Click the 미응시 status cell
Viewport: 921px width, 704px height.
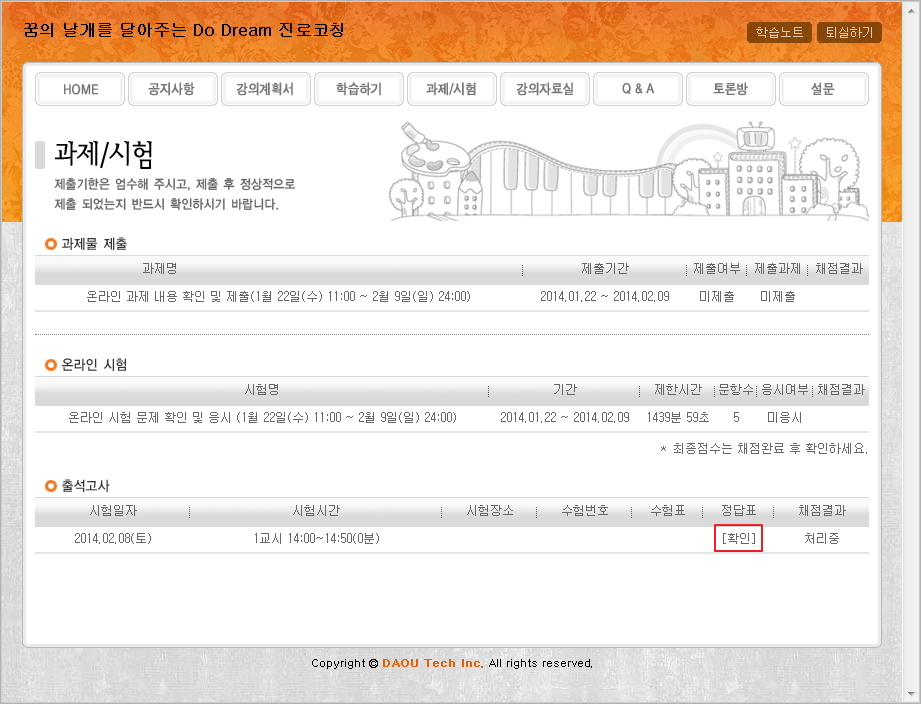tap(784, 417)
